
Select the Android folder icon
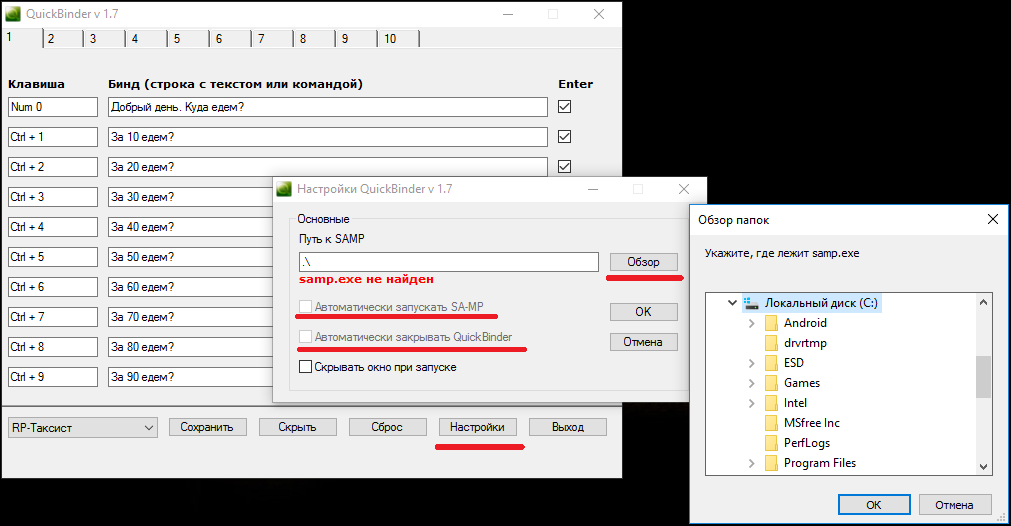(771, 323)
